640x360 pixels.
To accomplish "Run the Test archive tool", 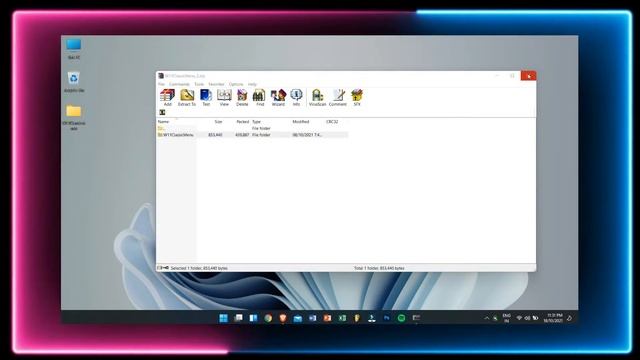I will point(206,98).
